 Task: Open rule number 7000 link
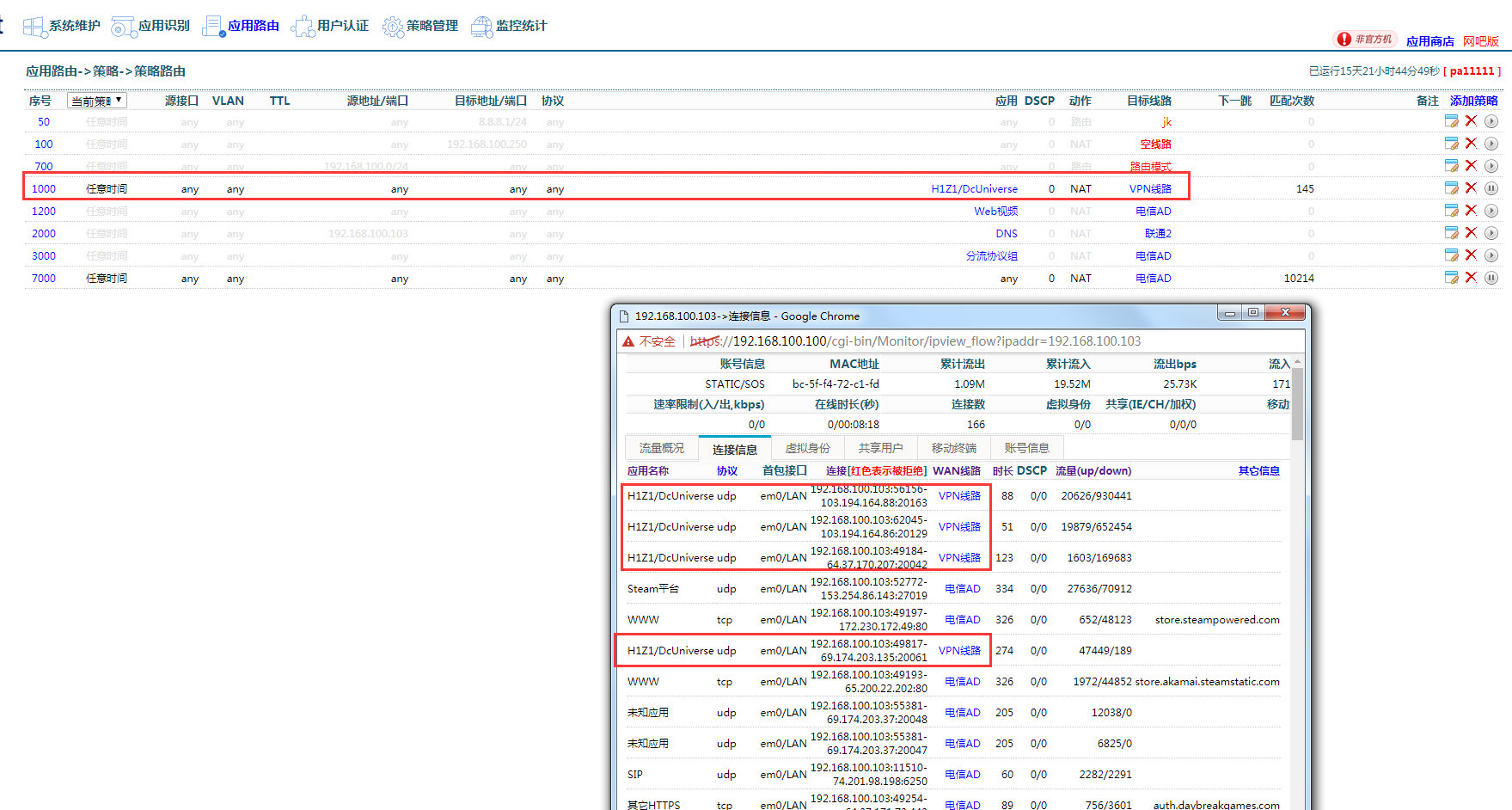pyautogui.click(x=44, y=279)
